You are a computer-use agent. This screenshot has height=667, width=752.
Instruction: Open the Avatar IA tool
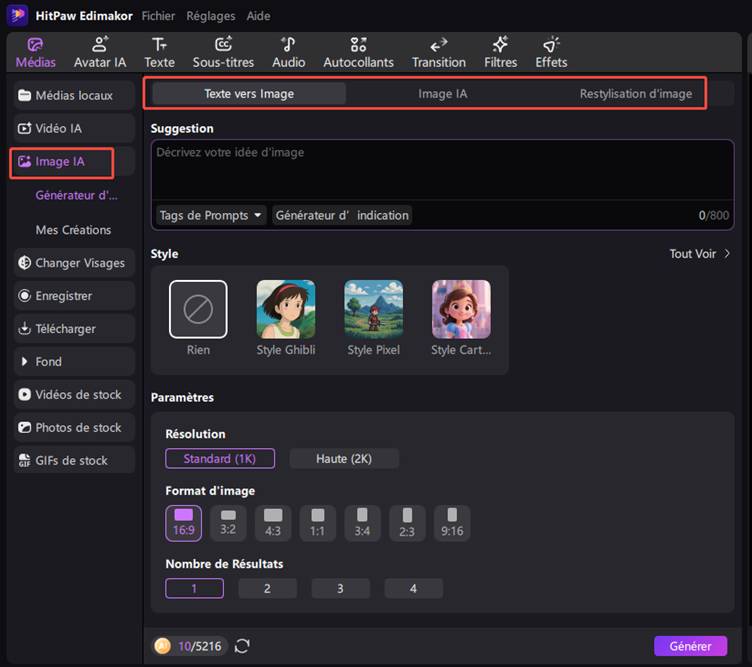point(100,53)
